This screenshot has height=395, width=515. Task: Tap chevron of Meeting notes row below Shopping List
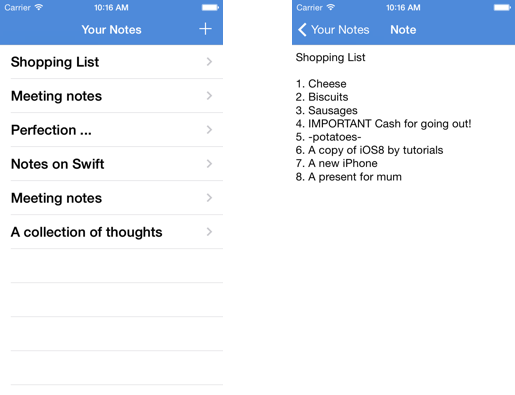click(x=209, y=96)
